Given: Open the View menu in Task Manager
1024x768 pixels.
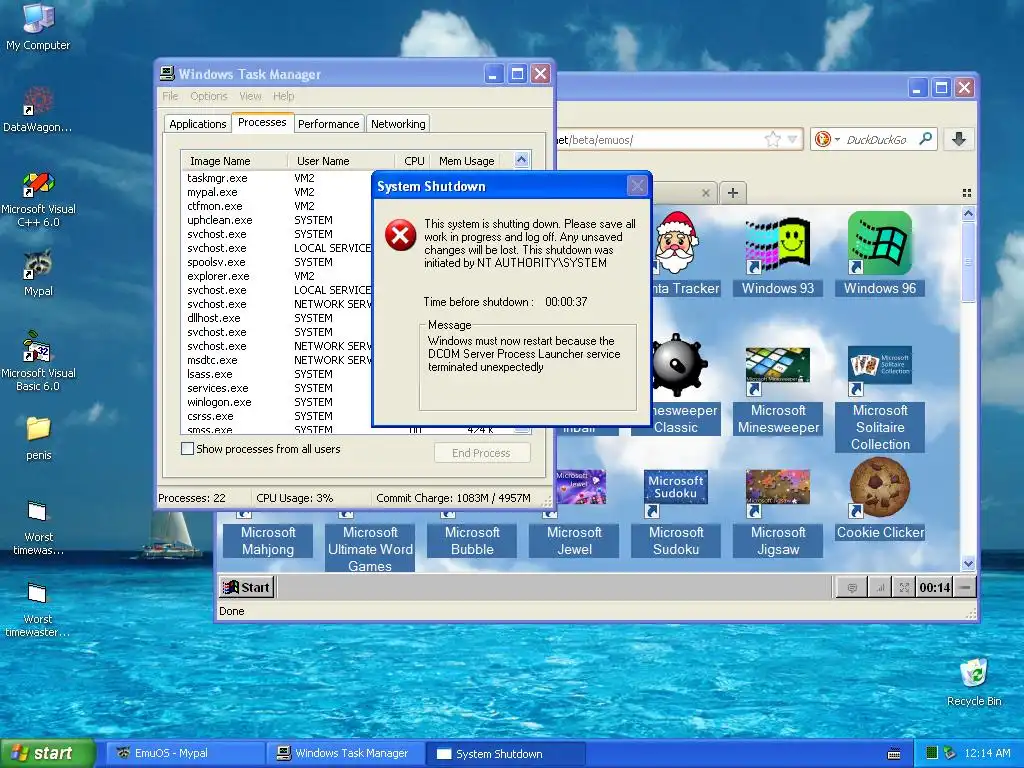Looking at the screenshot, I should pos(250,96).
